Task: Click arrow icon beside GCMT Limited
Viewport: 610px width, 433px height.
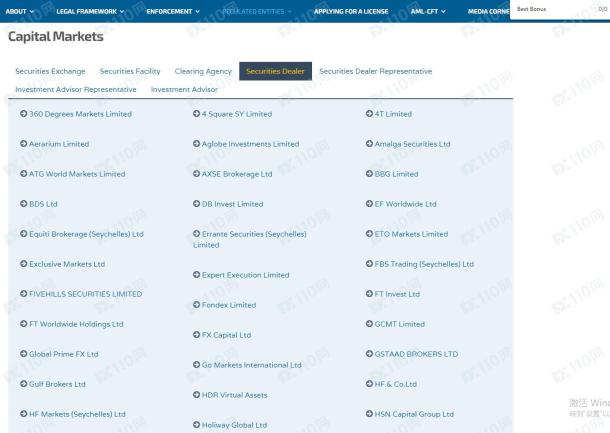Action: (369, 323)
